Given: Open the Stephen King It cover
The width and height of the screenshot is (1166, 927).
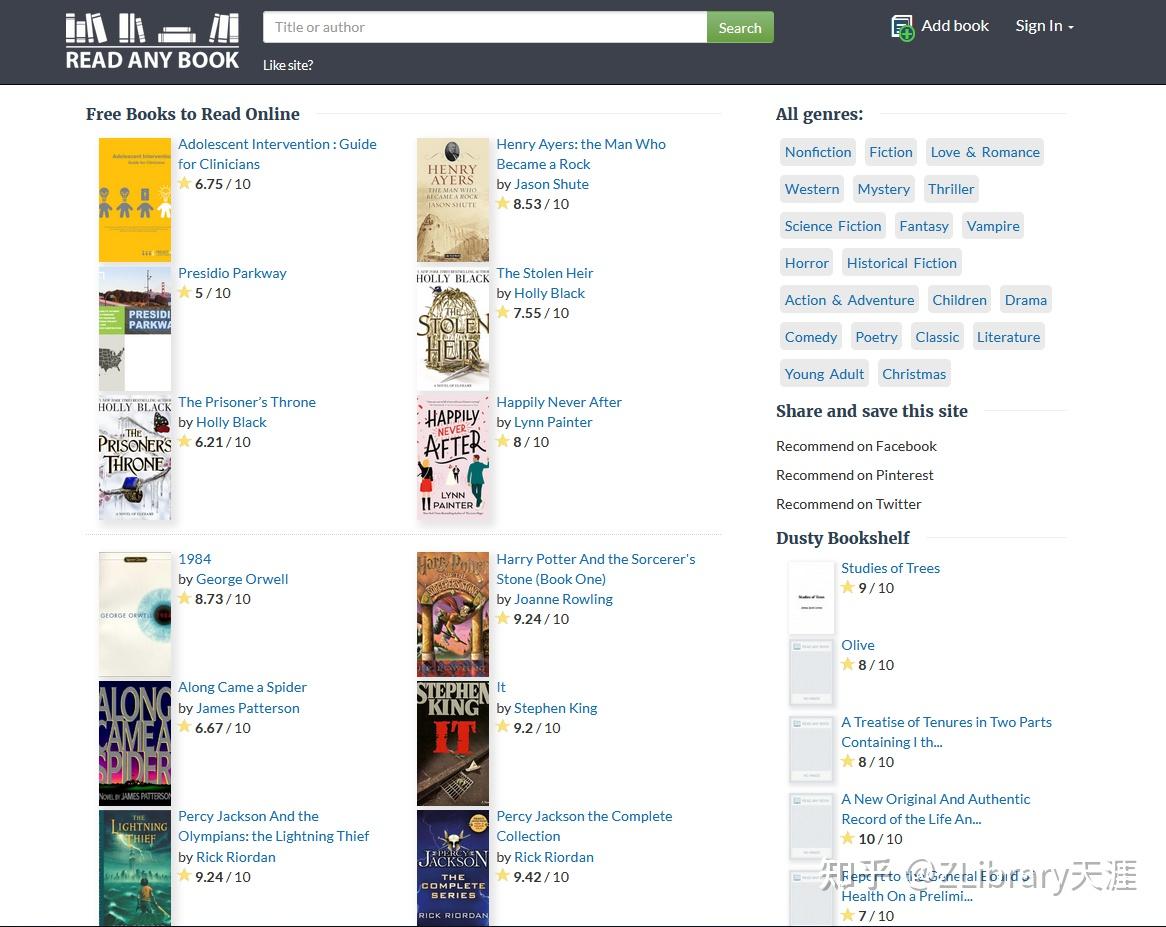Looking at the screenshot, I should coord(453,743).
